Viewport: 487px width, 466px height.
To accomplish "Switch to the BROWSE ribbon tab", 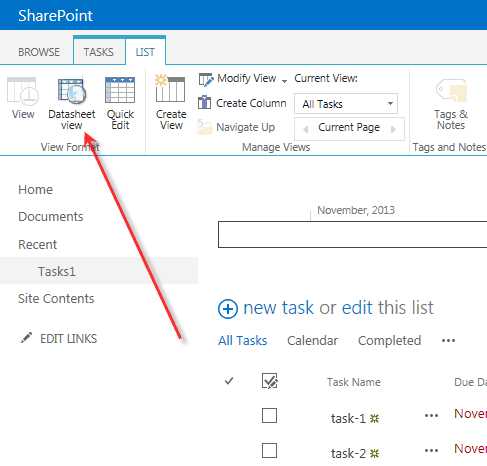I will (39, 52).
